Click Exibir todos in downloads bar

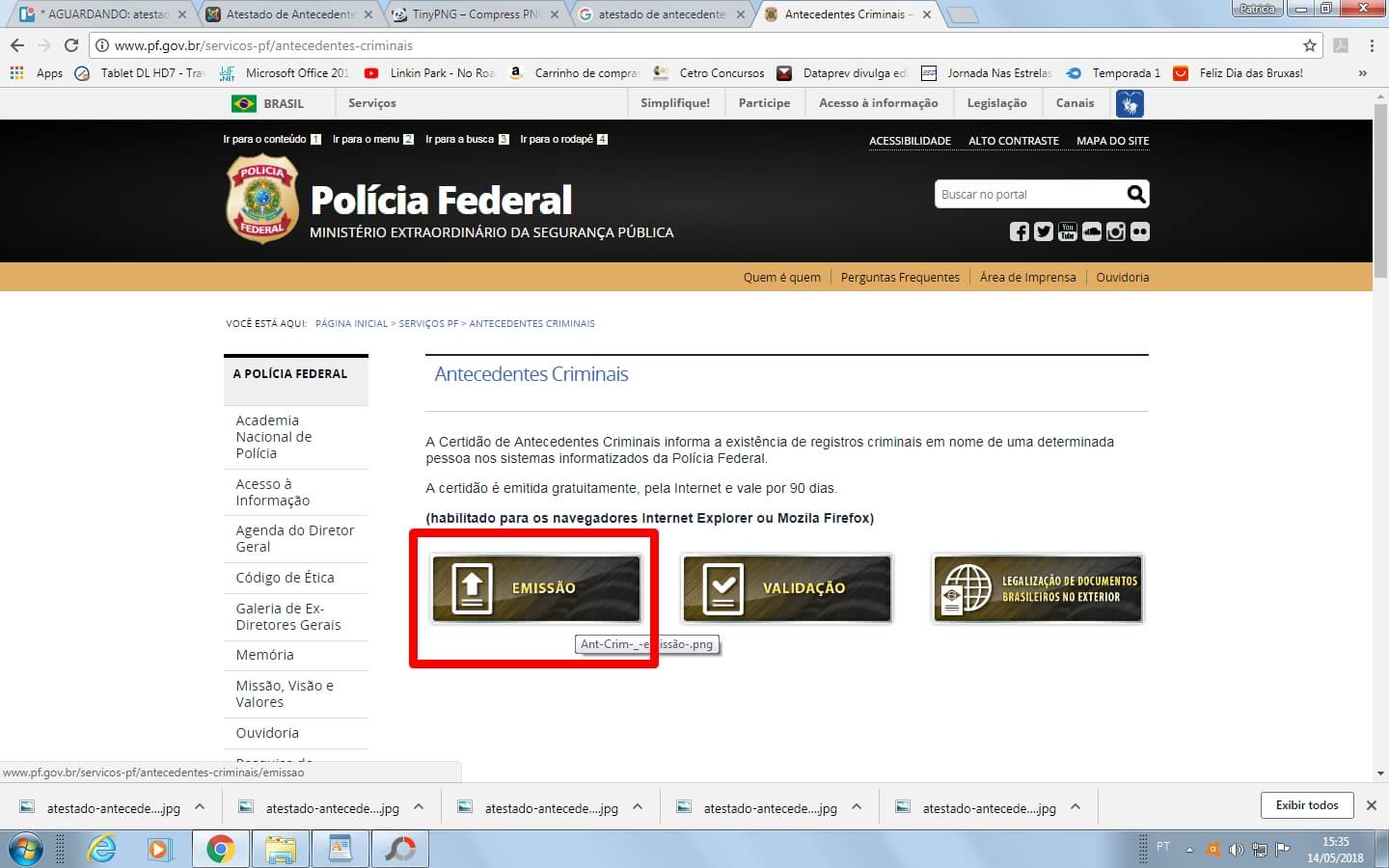click(x=1306, y=805)
